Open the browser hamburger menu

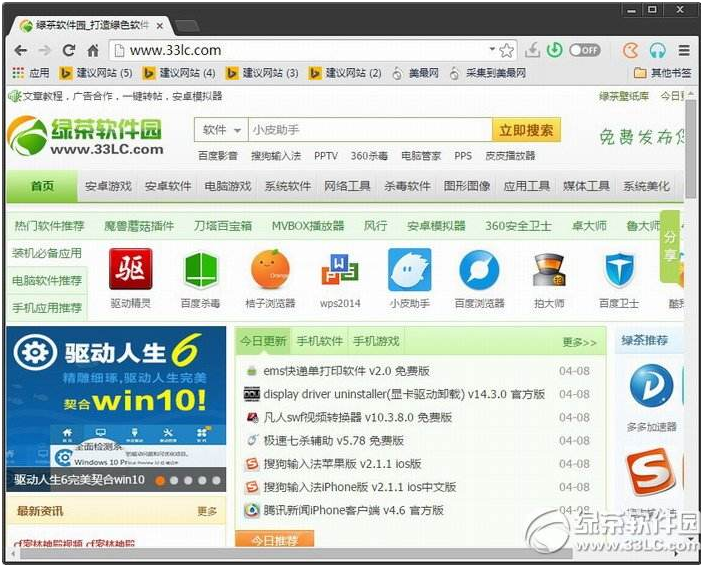click(684, 51)
